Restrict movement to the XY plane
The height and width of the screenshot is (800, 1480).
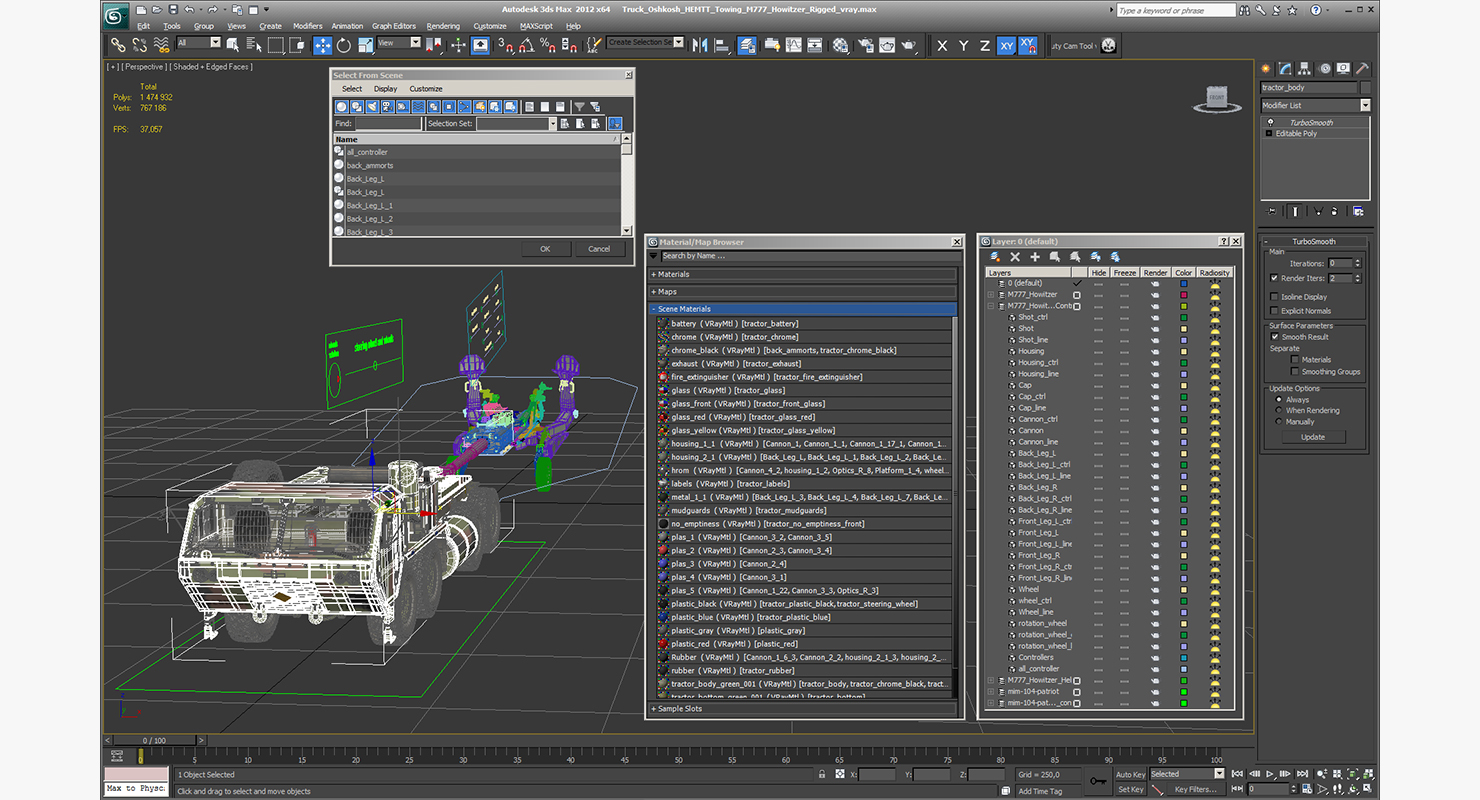pyautogui.click(x=1006, y=45)
